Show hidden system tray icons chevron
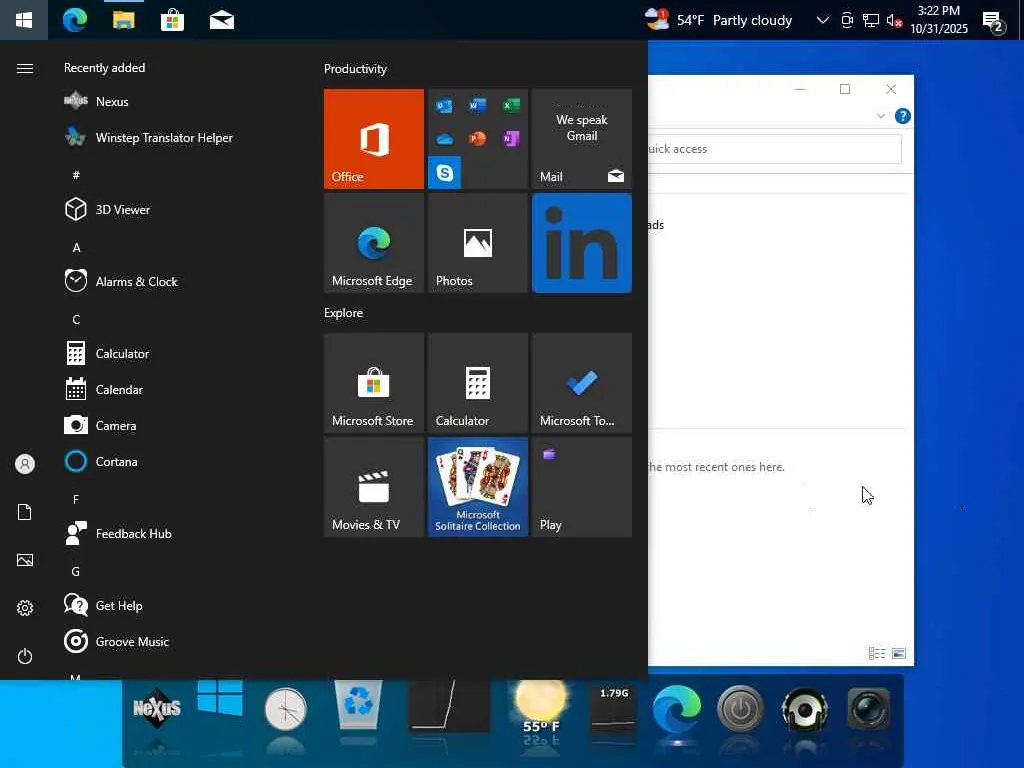Viewport: 1024px width, 768px height. (823, 20)
